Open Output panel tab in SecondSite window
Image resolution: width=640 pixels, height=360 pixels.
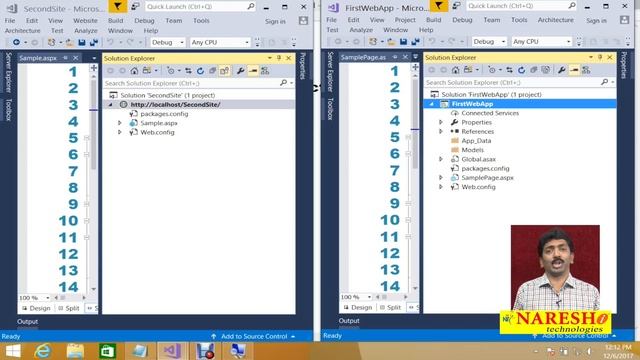click(x=27, y=322)
